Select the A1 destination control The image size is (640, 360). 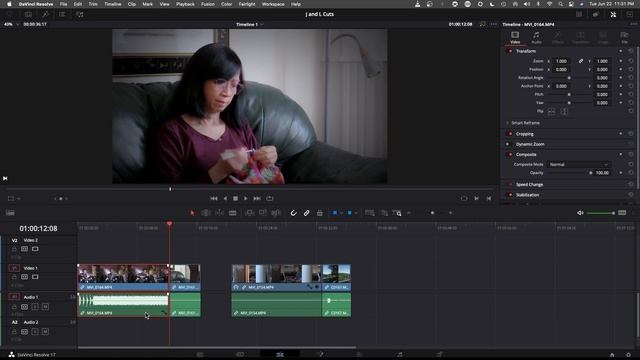pyautogui.click(x=14, y=297)
